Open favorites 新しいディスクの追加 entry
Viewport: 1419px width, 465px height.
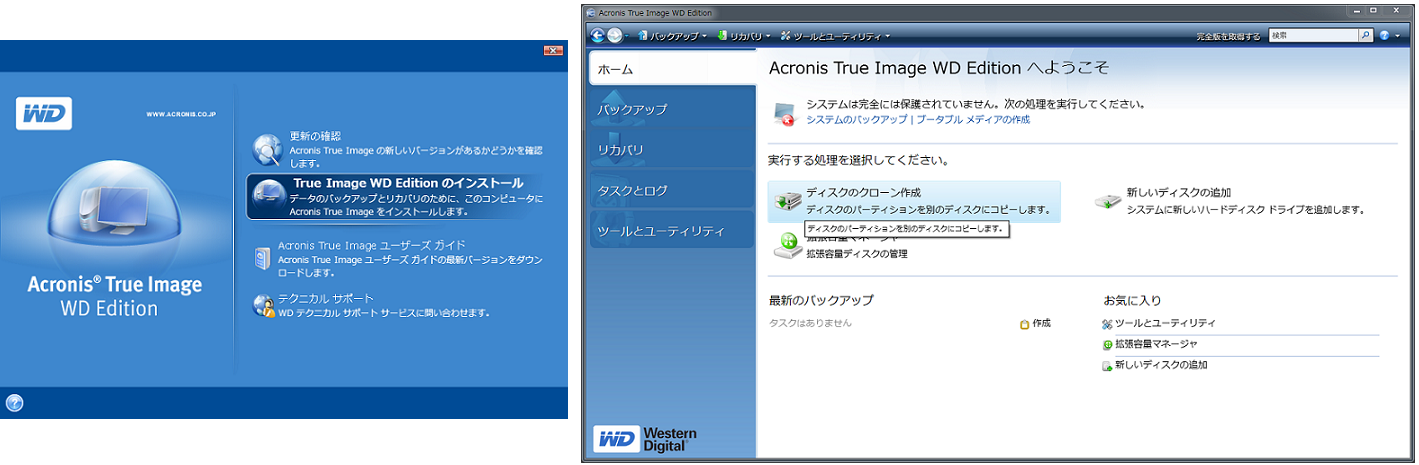[1162, 365]
